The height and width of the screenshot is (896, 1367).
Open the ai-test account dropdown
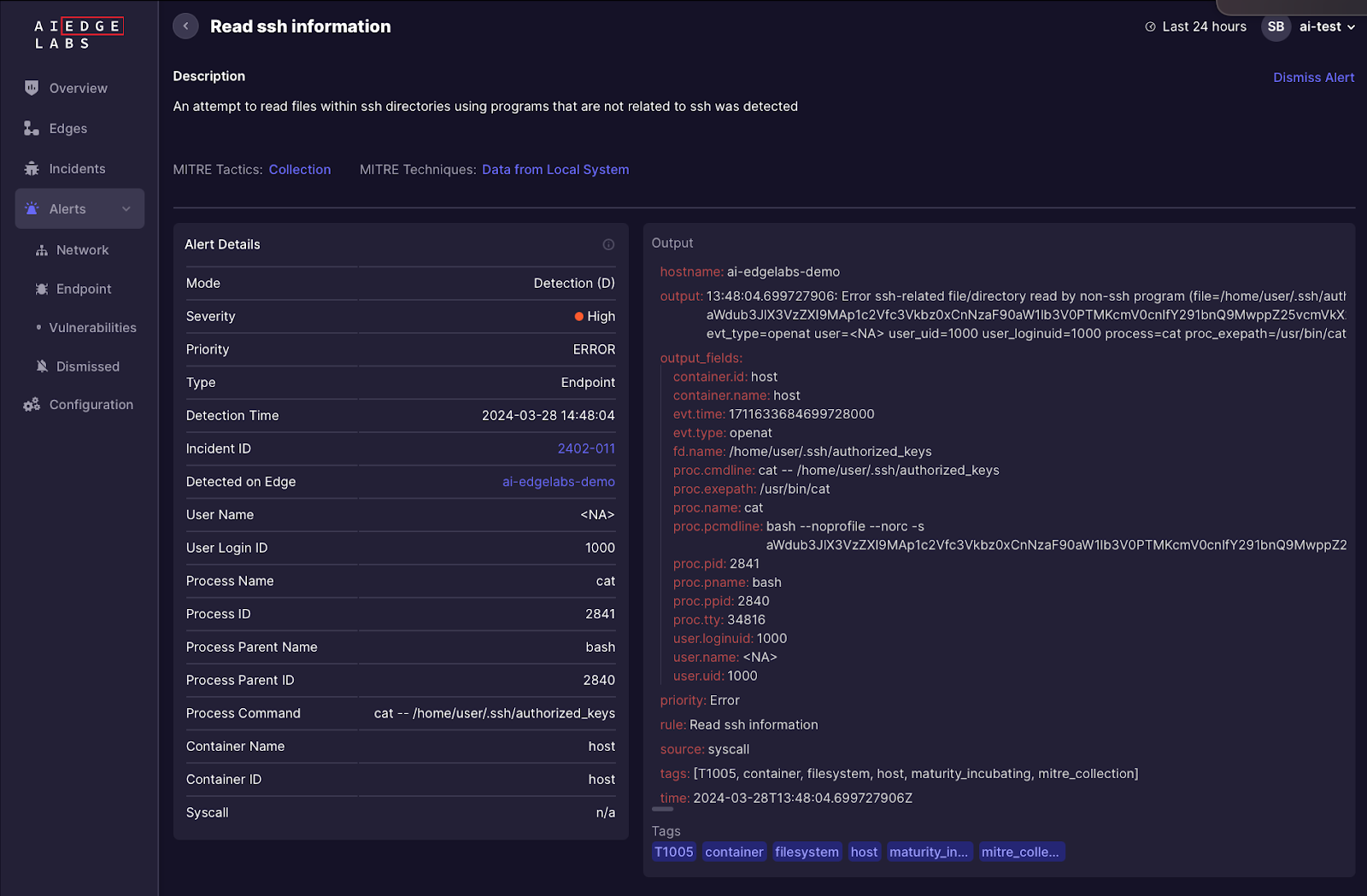[x=1327, y=26]
